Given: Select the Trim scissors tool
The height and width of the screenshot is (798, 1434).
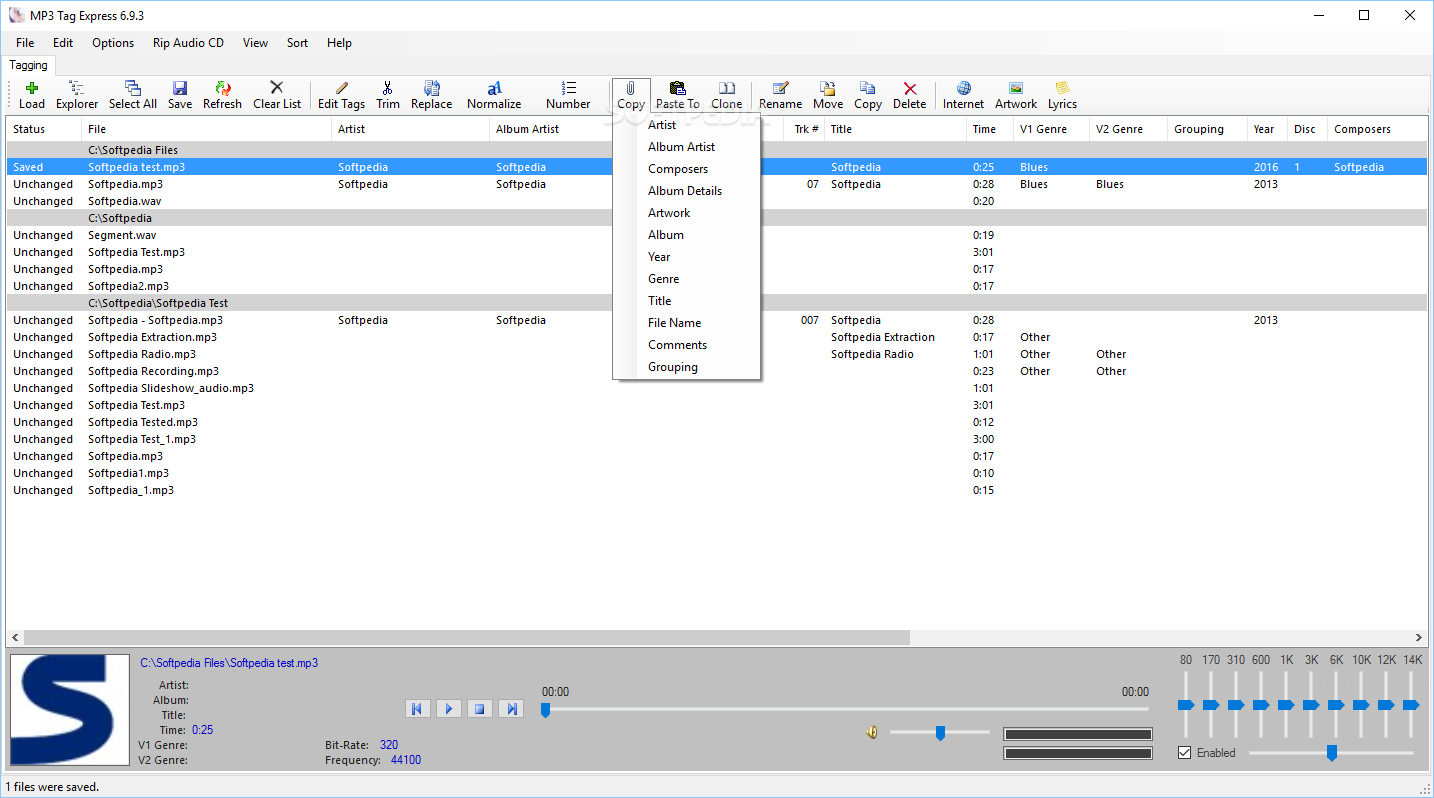Looking at the screenshot, I should 388,96.
